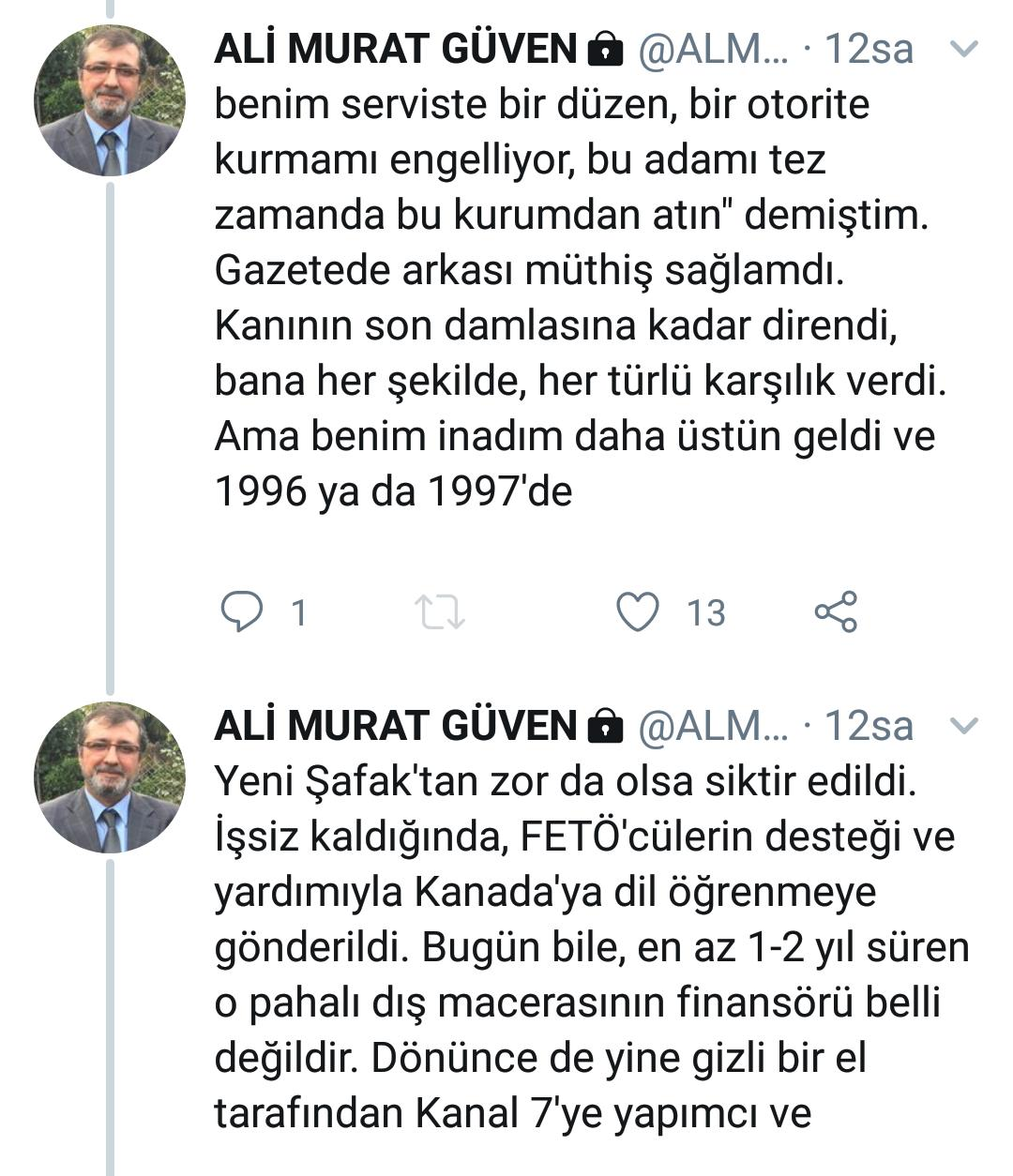The image size is (1013, 1176).
Task: Like the tweet with heart icon
Action: (638, 611)
